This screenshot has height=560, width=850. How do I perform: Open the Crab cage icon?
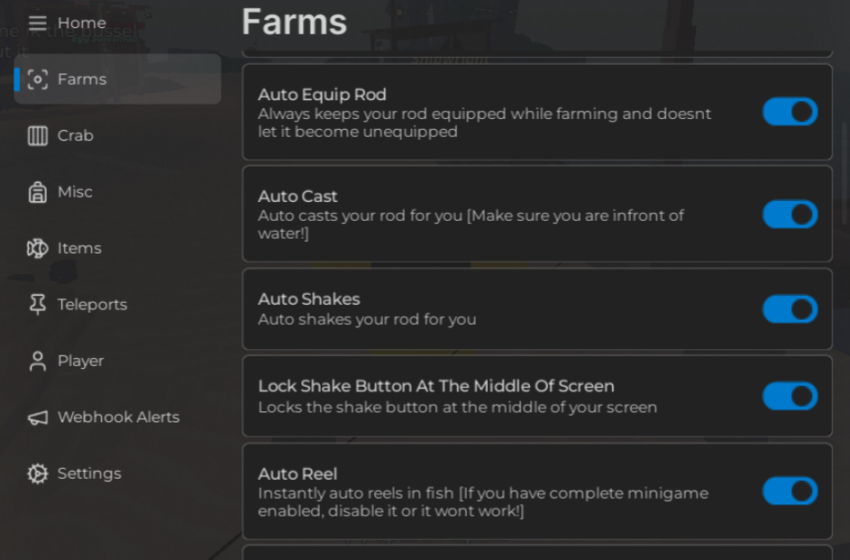pos(37,136)
